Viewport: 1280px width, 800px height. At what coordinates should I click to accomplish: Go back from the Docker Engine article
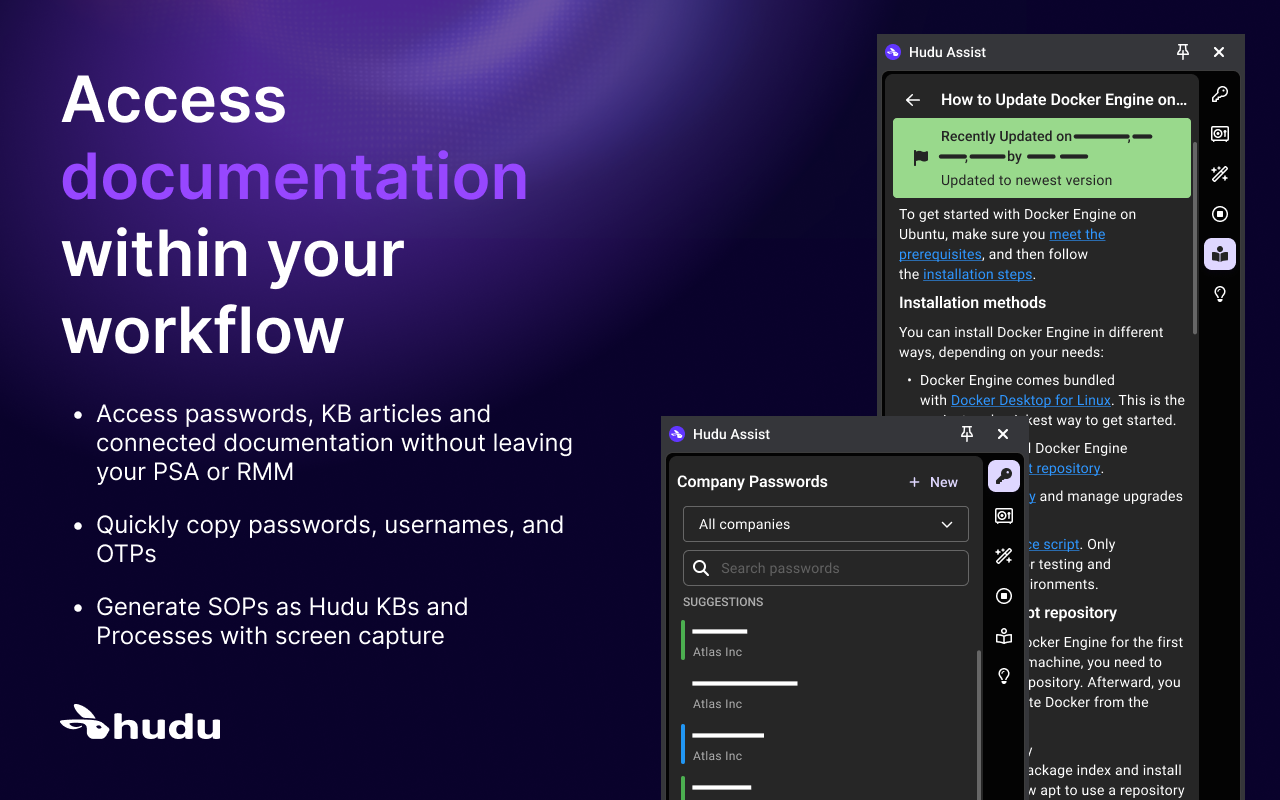(912, 100)
